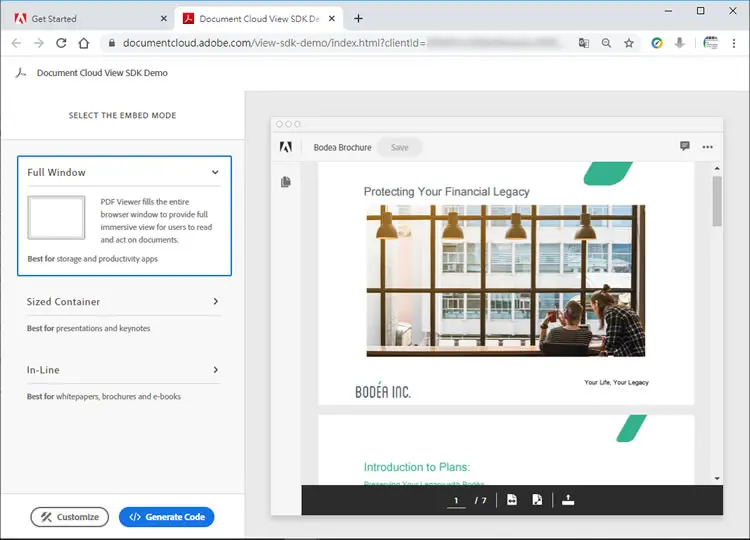The width and height of the screenshot is (750, 540).
Task: Click the fit-to-width icon in bottom bar
Action: [x=512, y=500]
